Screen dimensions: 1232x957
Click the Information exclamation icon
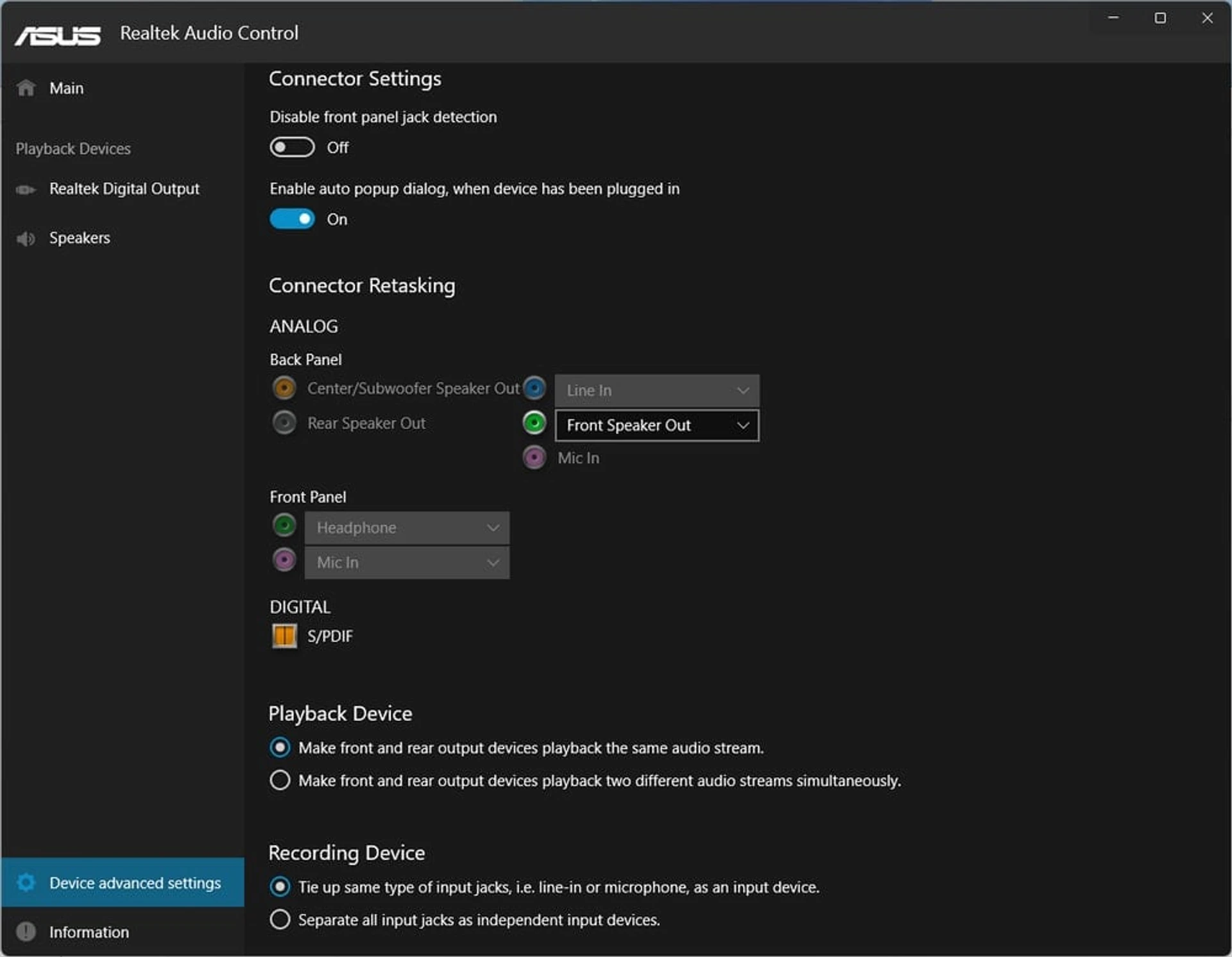pos(26,931)
